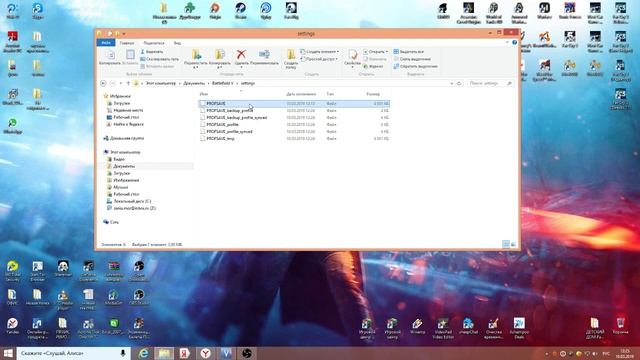
Task: Open the address bar history dropdown
Action: pos(451,83)
